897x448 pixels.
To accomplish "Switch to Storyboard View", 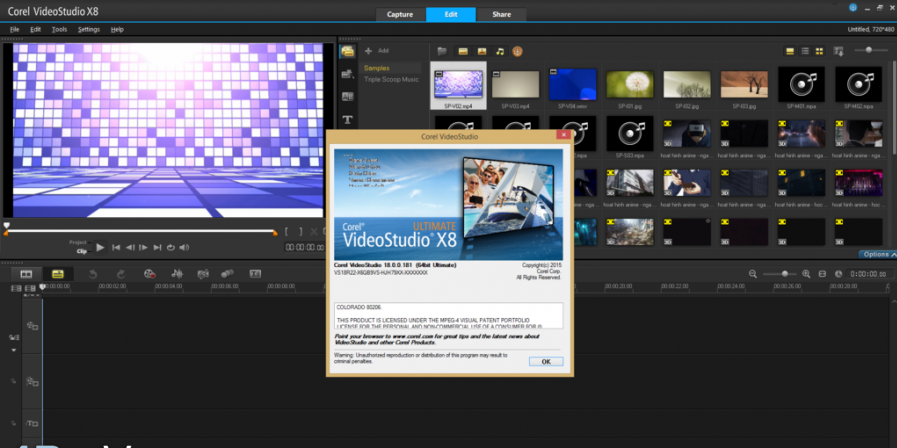I will click(26, 274).
